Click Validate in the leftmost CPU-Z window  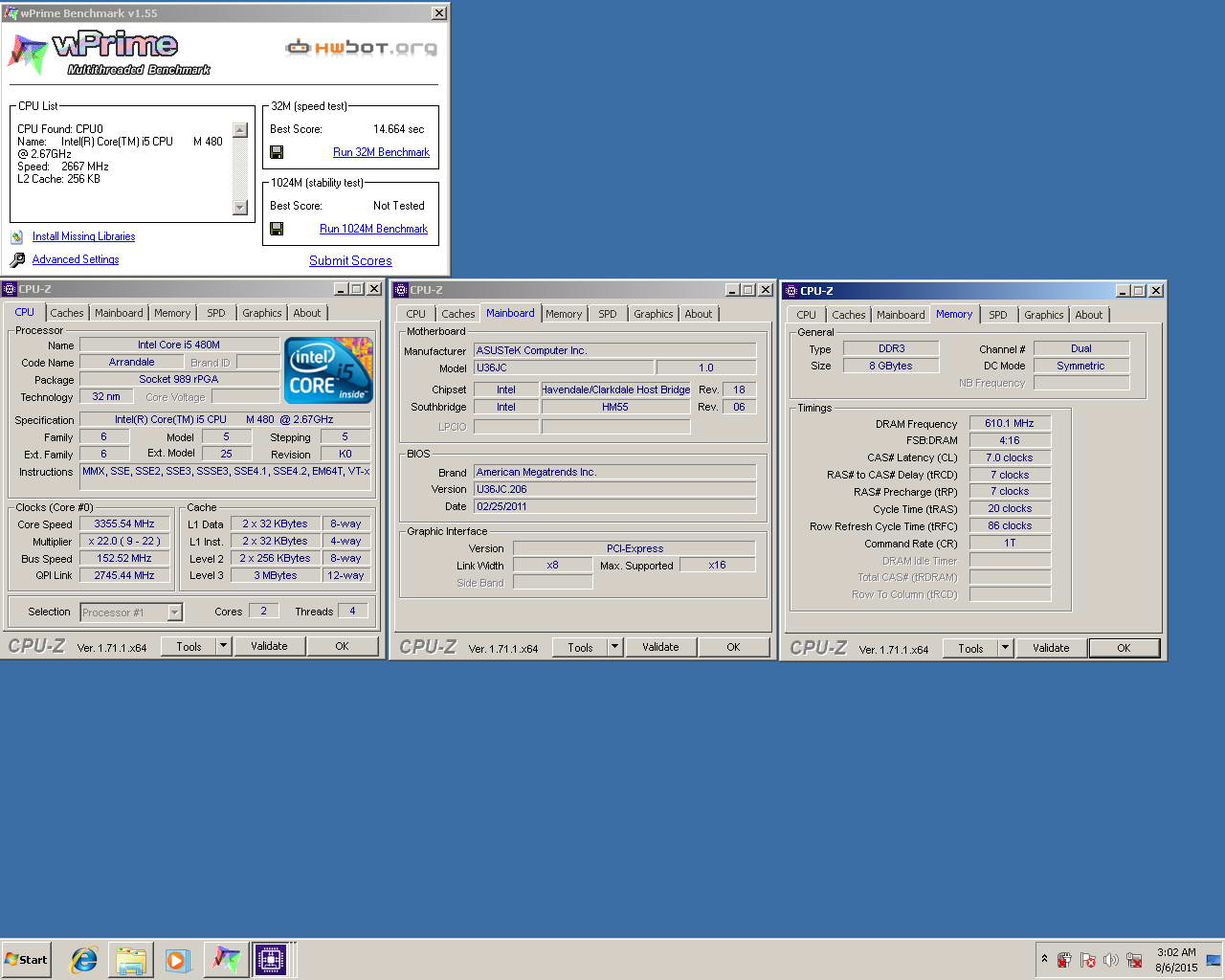(x=269, y=646)
